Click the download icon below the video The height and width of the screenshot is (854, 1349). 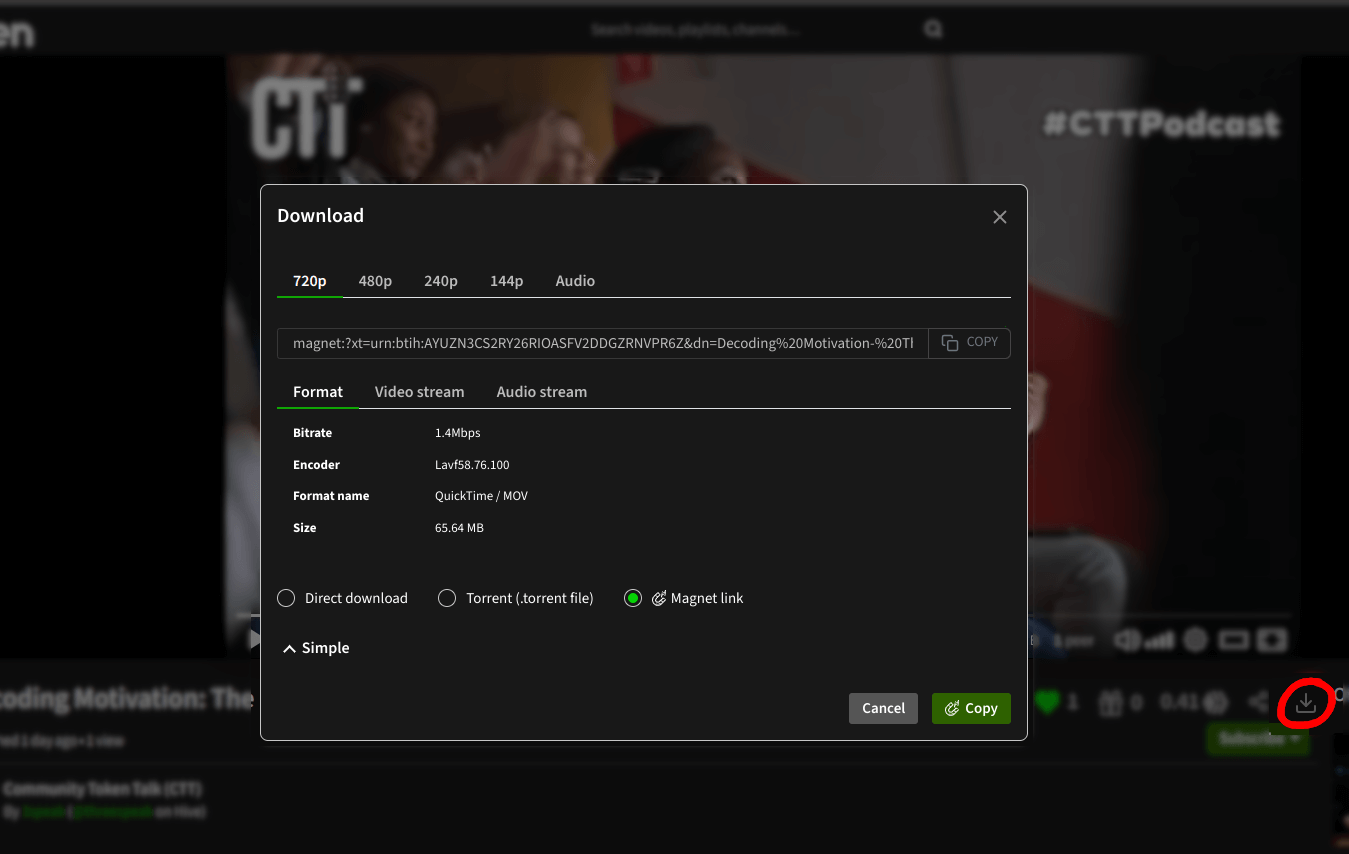1306,703
